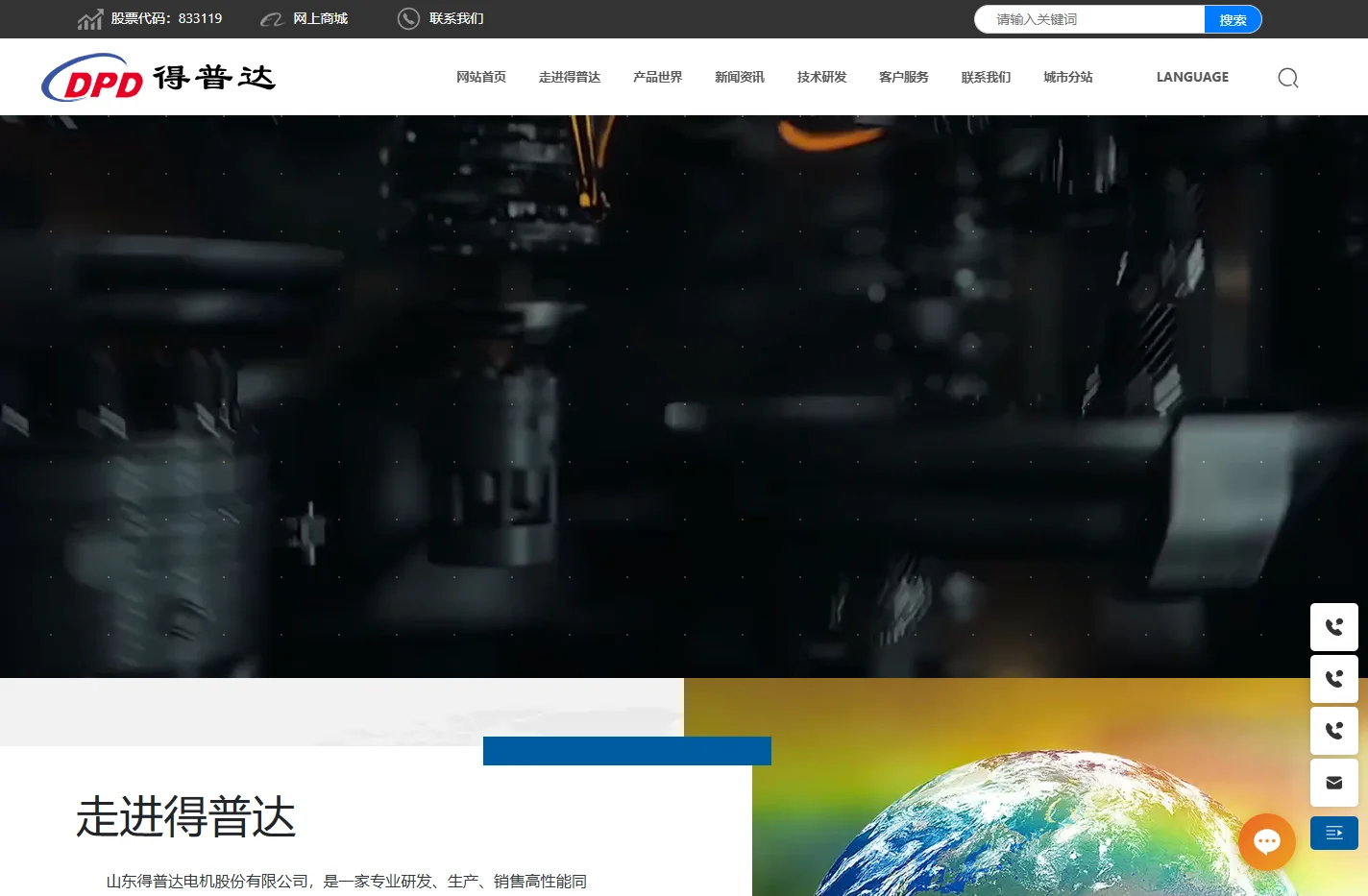Open 联系我们 in main navigation
The width and height of the screenshot is (1368, 896).
coord(987,77)
